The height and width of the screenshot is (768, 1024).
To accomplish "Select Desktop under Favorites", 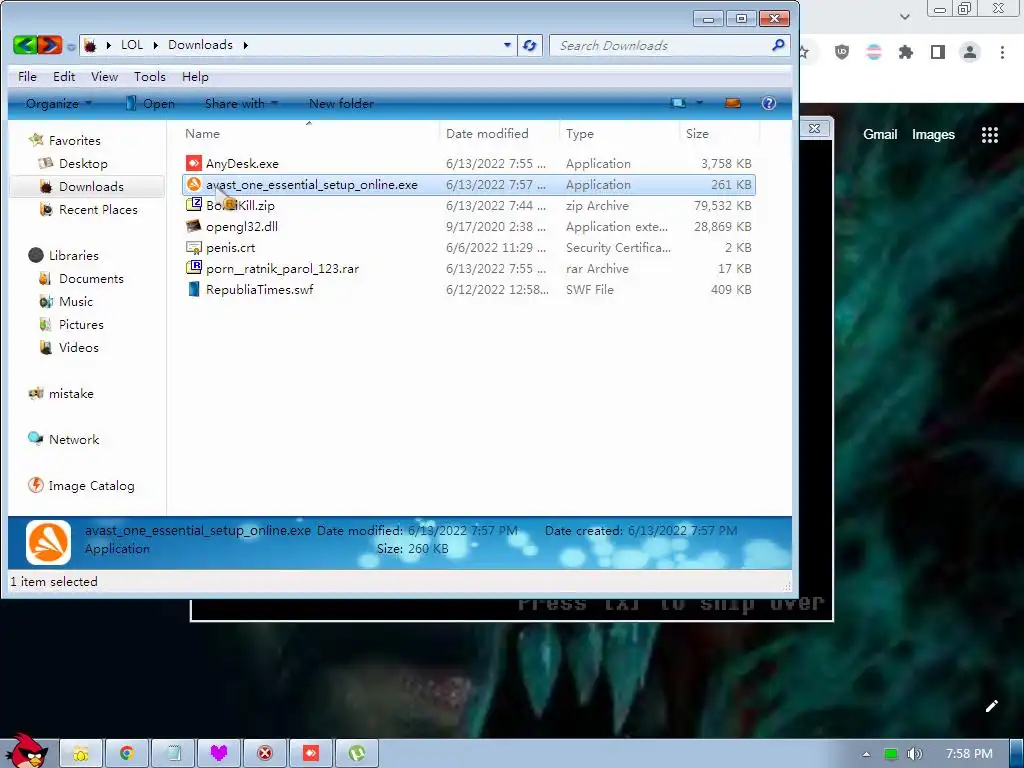I will click(83, 163).
